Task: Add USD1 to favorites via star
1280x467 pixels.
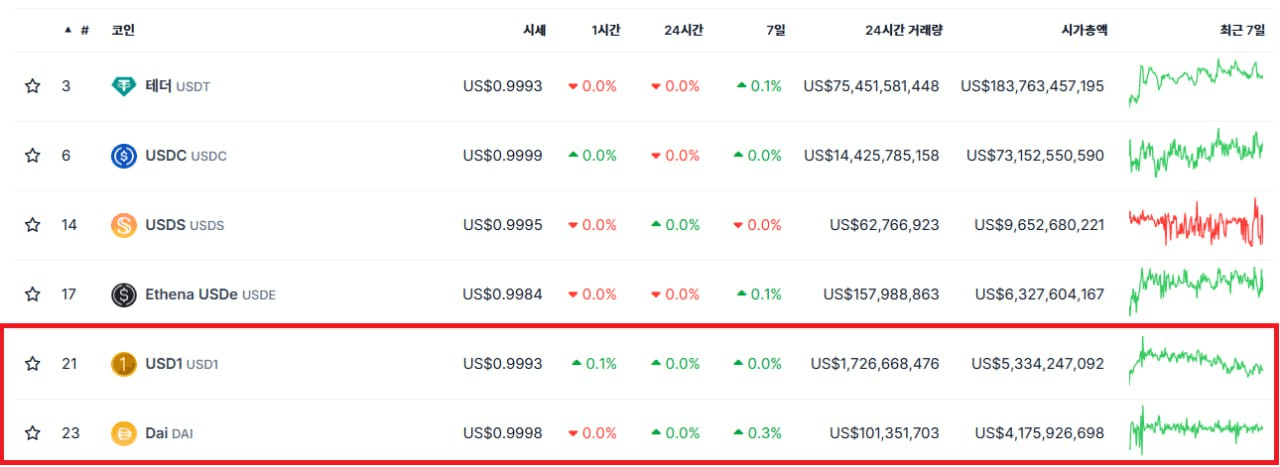Action: [x=32, y=364]
